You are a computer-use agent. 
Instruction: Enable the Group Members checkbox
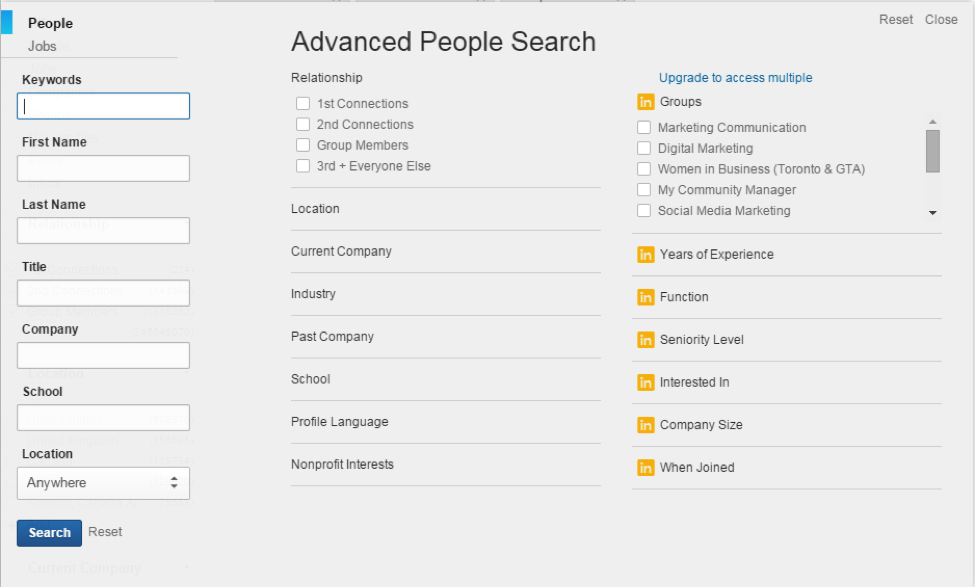point(303,145)
